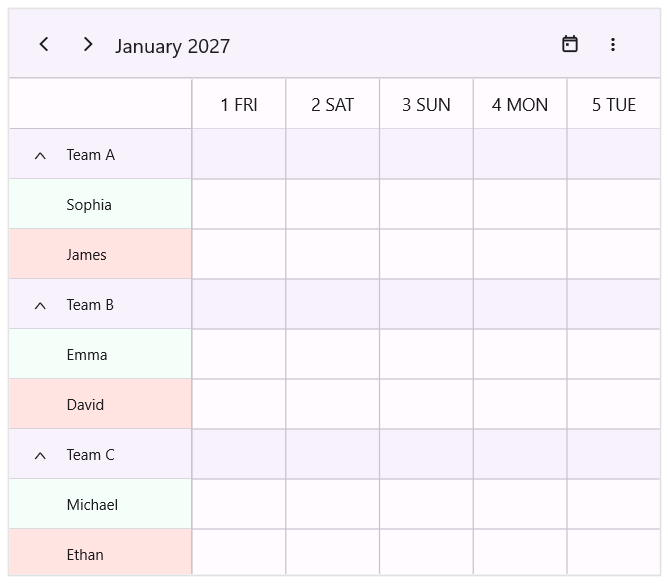Click the 5 TUE column header

click(x=614, y=104)
